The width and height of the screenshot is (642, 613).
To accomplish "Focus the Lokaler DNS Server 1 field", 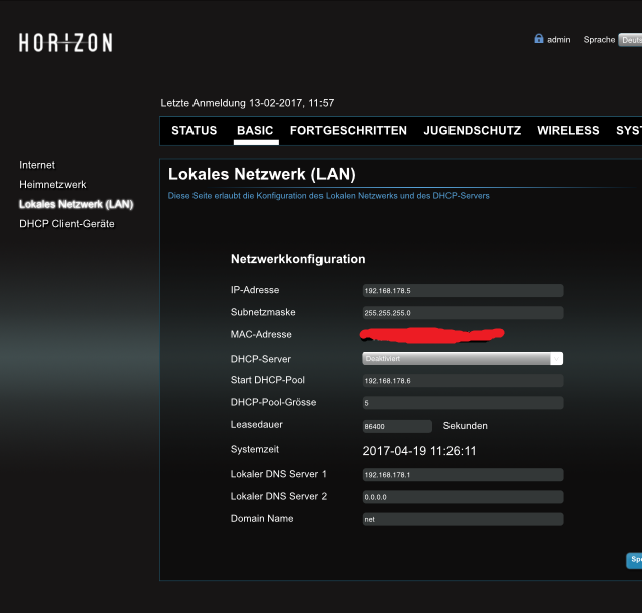I will (x=462, y=475).
